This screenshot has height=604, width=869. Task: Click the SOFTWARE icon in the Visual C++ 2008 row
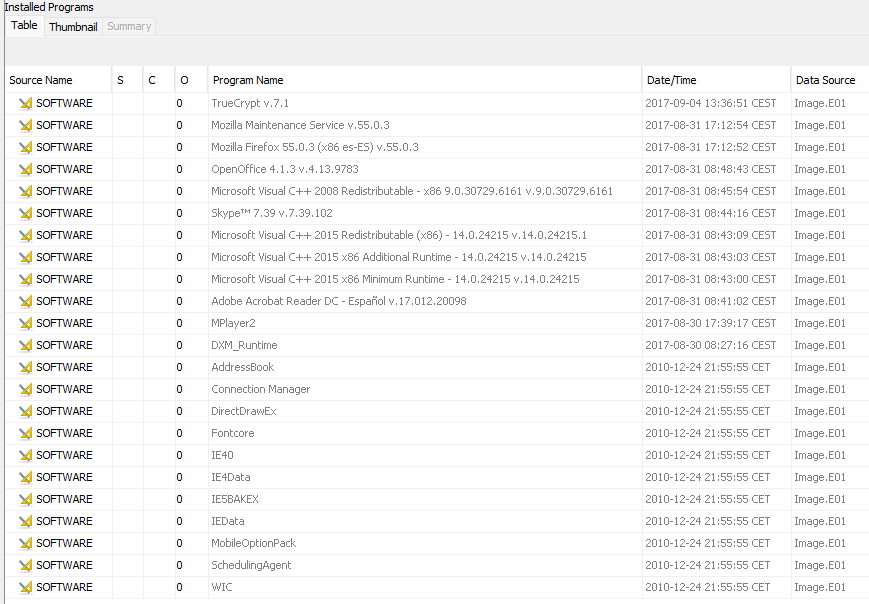click(25, 191)
